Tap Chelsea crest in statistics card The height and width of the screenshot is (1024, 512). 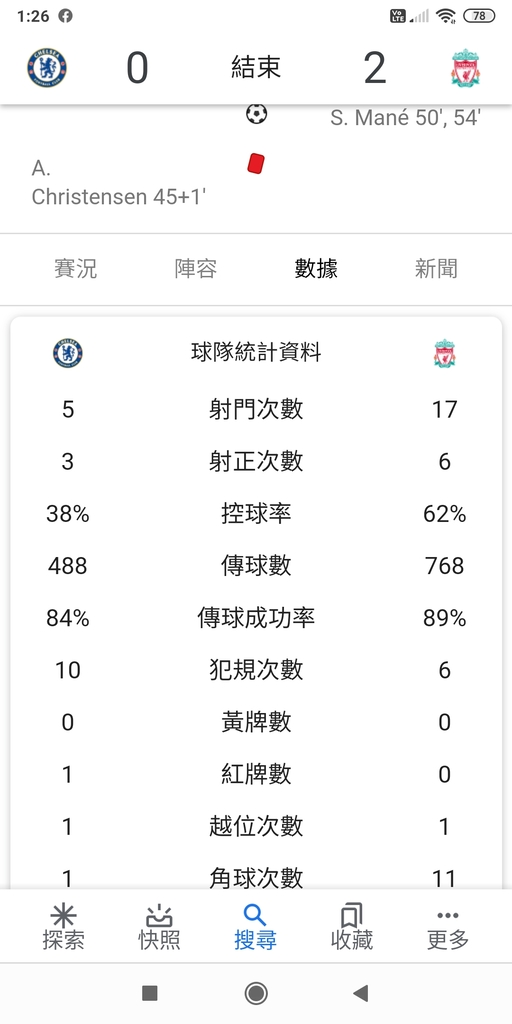point(68,353)
